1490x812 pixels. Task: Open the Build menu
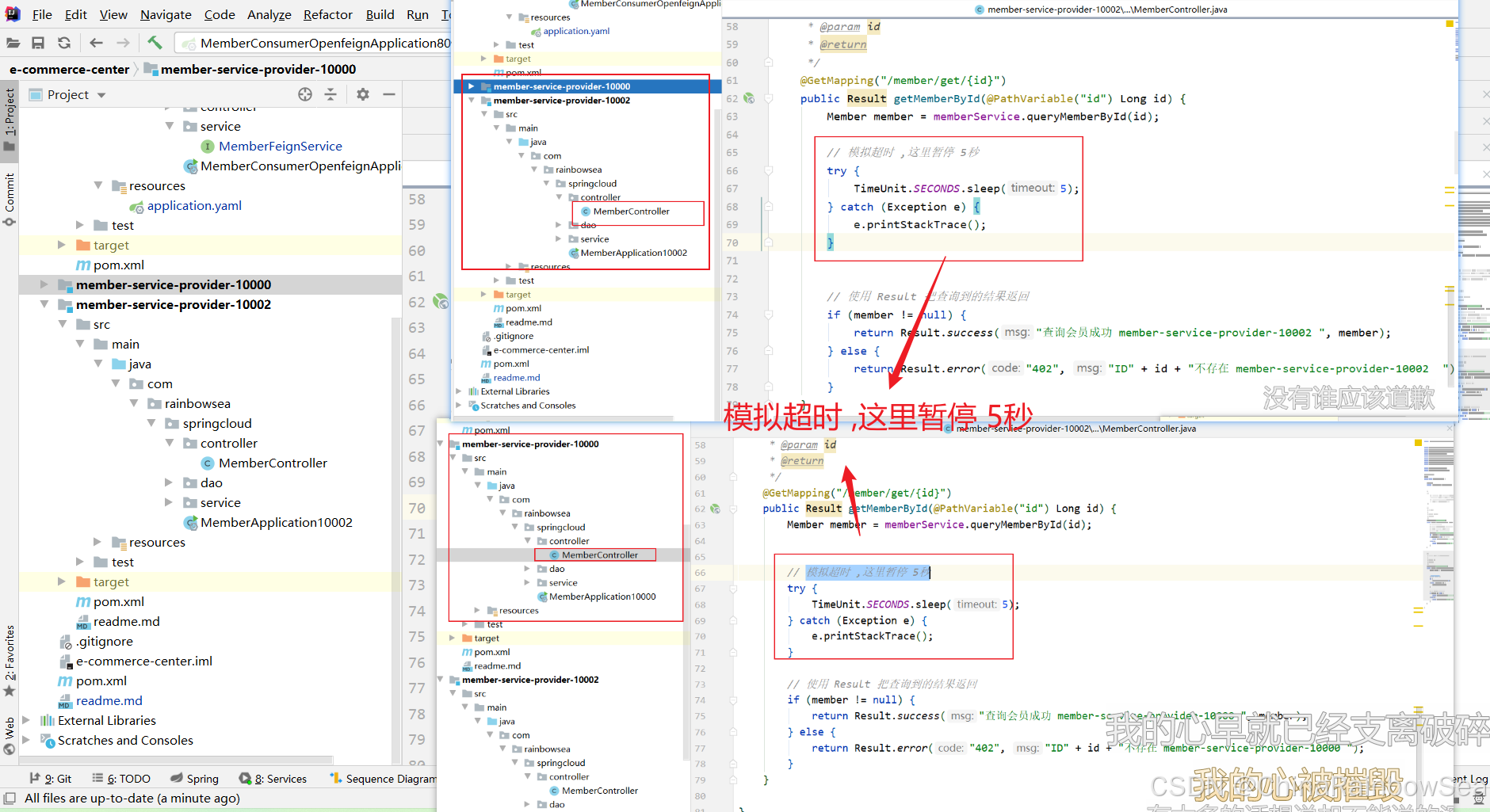click(380, 14)
